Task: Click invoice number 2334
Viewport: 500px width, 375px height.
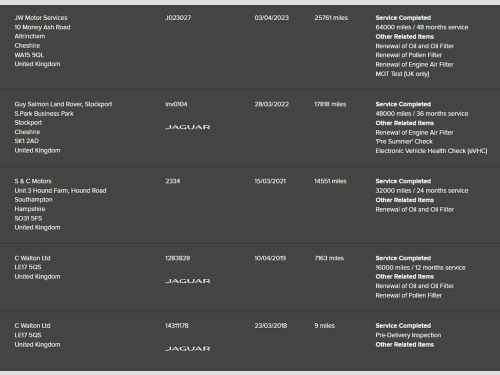Action: pyautogui.click(x=173, y=181)
